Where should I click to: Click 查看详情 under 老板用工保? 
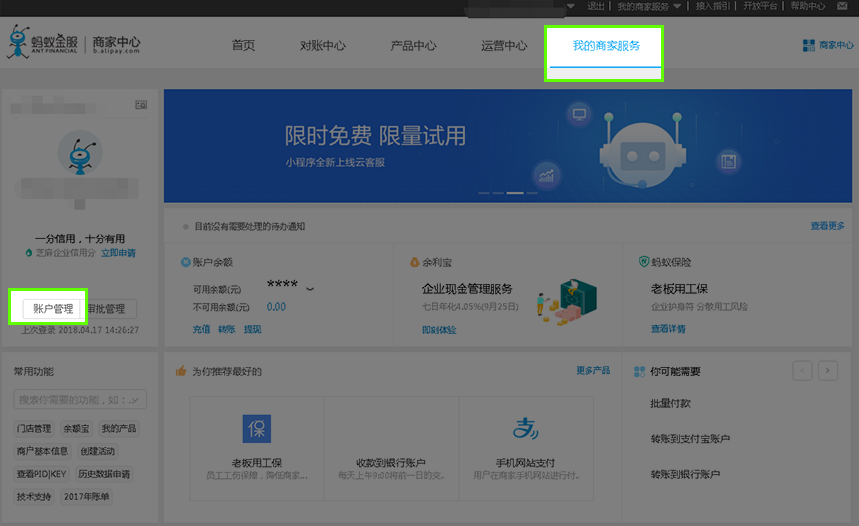668,329
